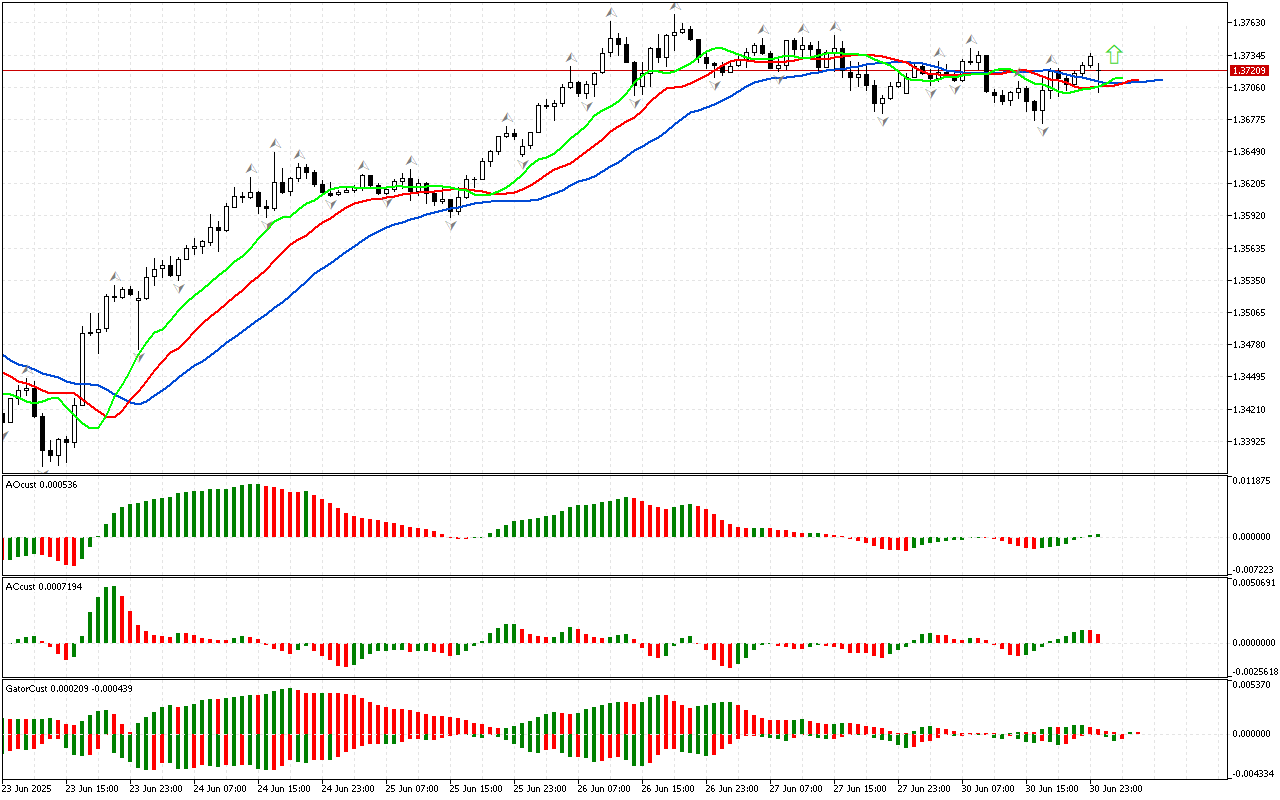Select fractal arrow under the 25 Jun 15:00 dip
This screenshot has width=1280, height=800.
click(453, 225)
